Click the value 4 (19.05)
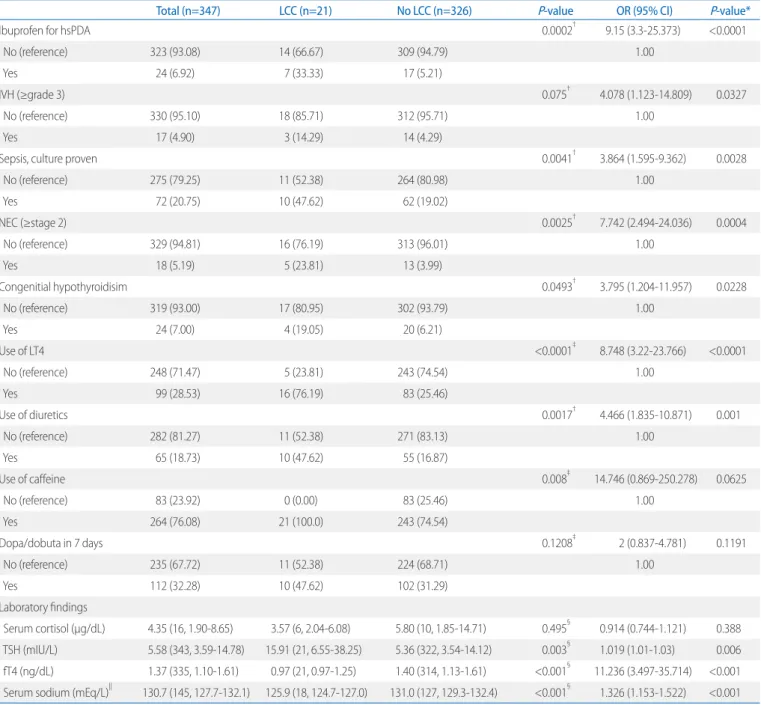 (304, 329)
